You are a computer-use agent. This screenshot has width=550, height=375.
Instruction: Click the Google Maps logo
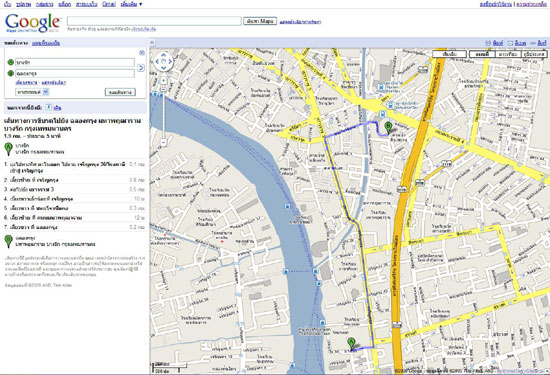pos(32,23)
